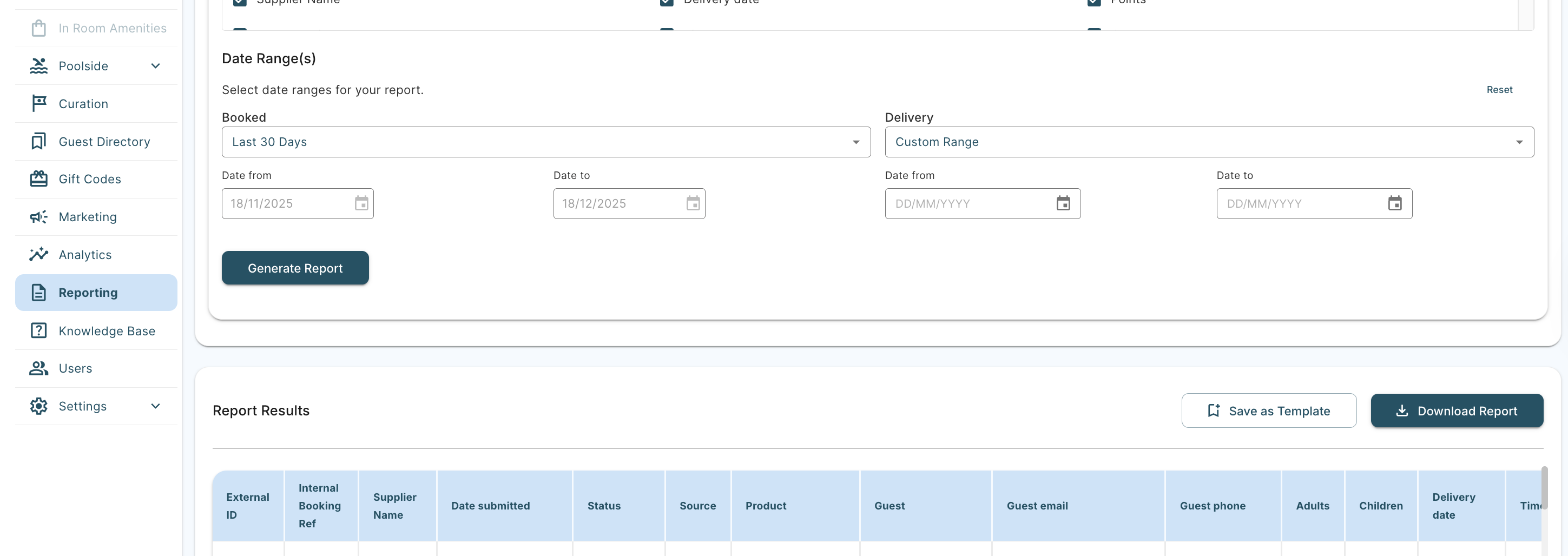Viewport: 1568px width, 556px height.
Task: Click the Gift Codes icon
Action: [x=39, y=179]
